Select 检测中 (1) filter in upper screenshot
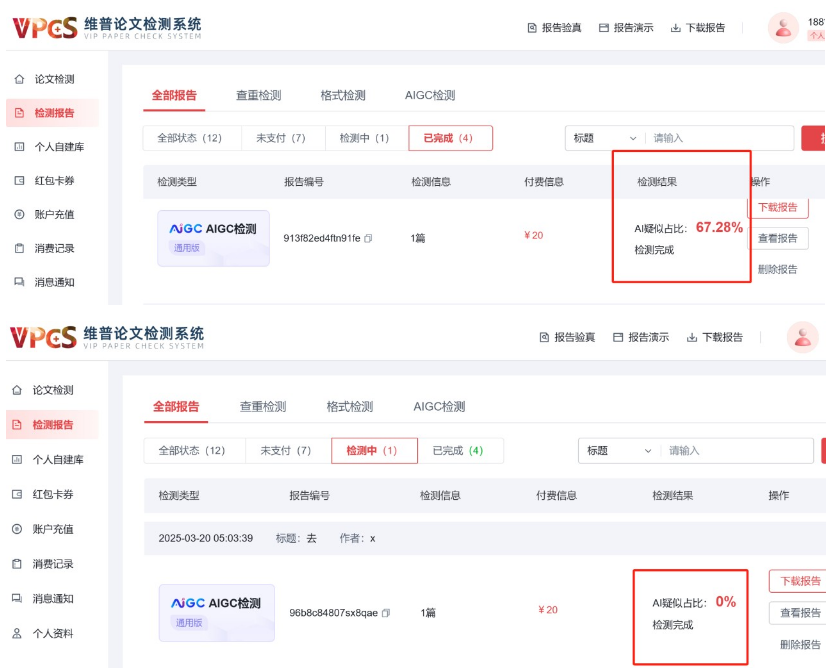 (x=367, y=138)
